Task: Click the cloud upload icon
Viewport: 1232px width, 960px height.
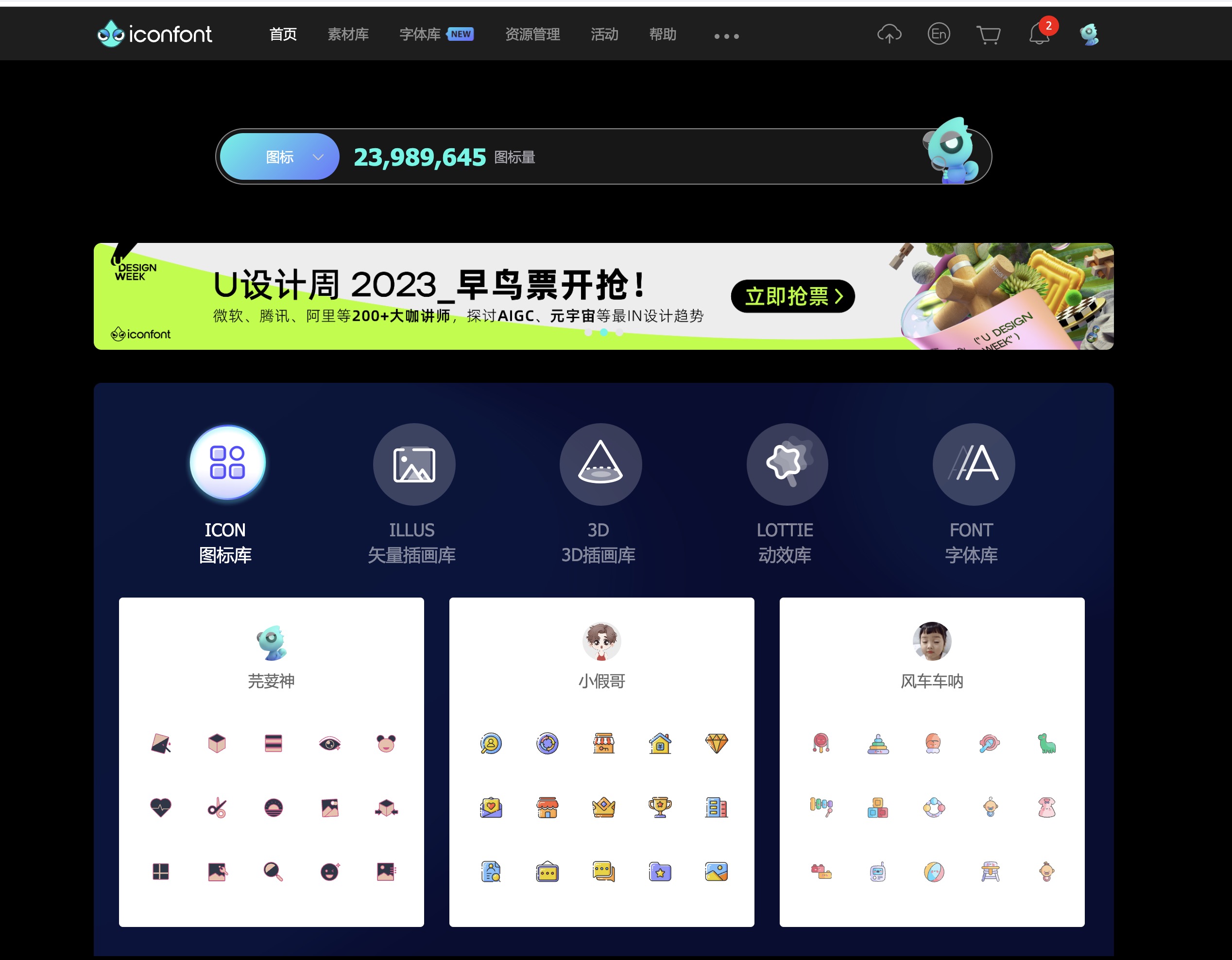Action: (x=889, y=34)
